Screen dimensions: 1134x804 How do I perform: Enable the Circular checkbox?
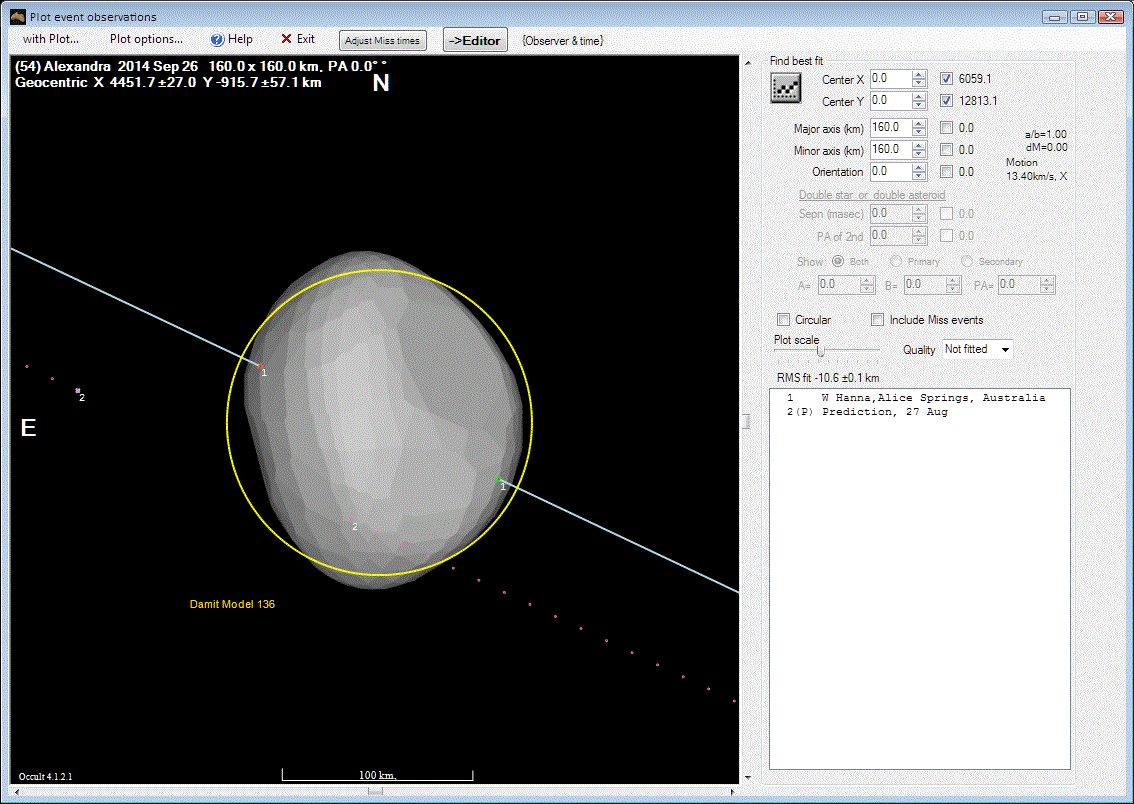click(783, 320)
